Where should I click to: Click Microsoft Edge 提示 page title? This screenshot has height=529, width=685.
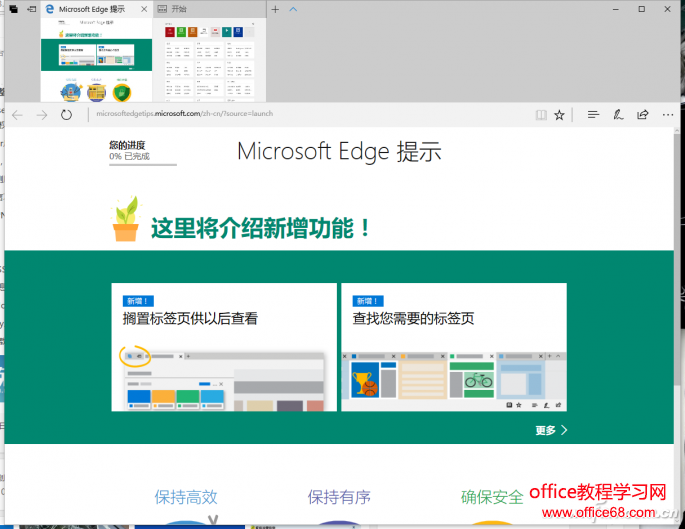(x=339, y=152)
